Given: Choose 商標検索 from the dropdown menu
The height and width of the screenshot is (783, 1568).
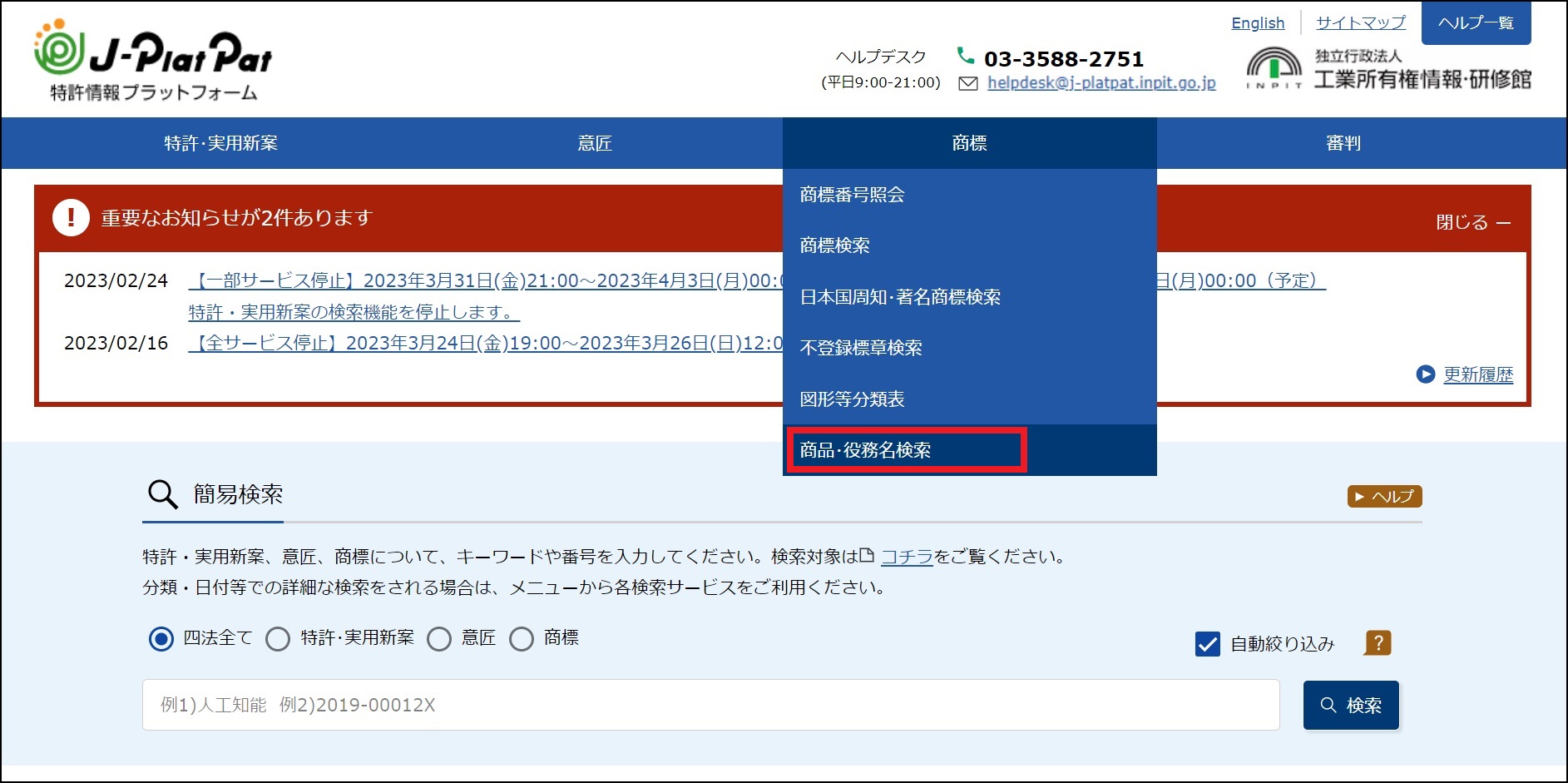Looking at the screenshot, I should pyautogui.click(x=834, y=245).
